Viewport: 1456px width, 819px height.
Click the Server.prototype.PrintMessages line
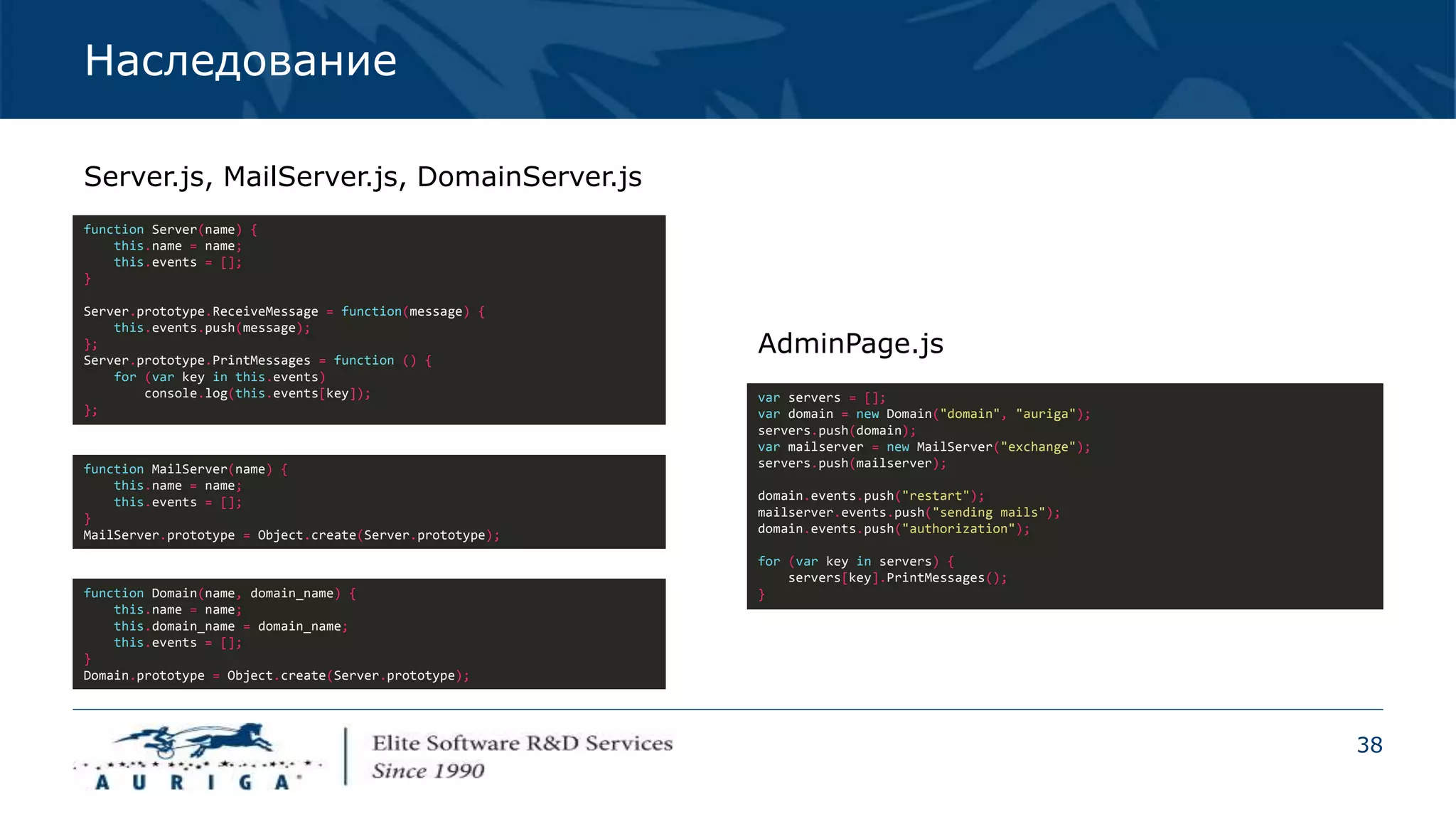tap(258, 360)
